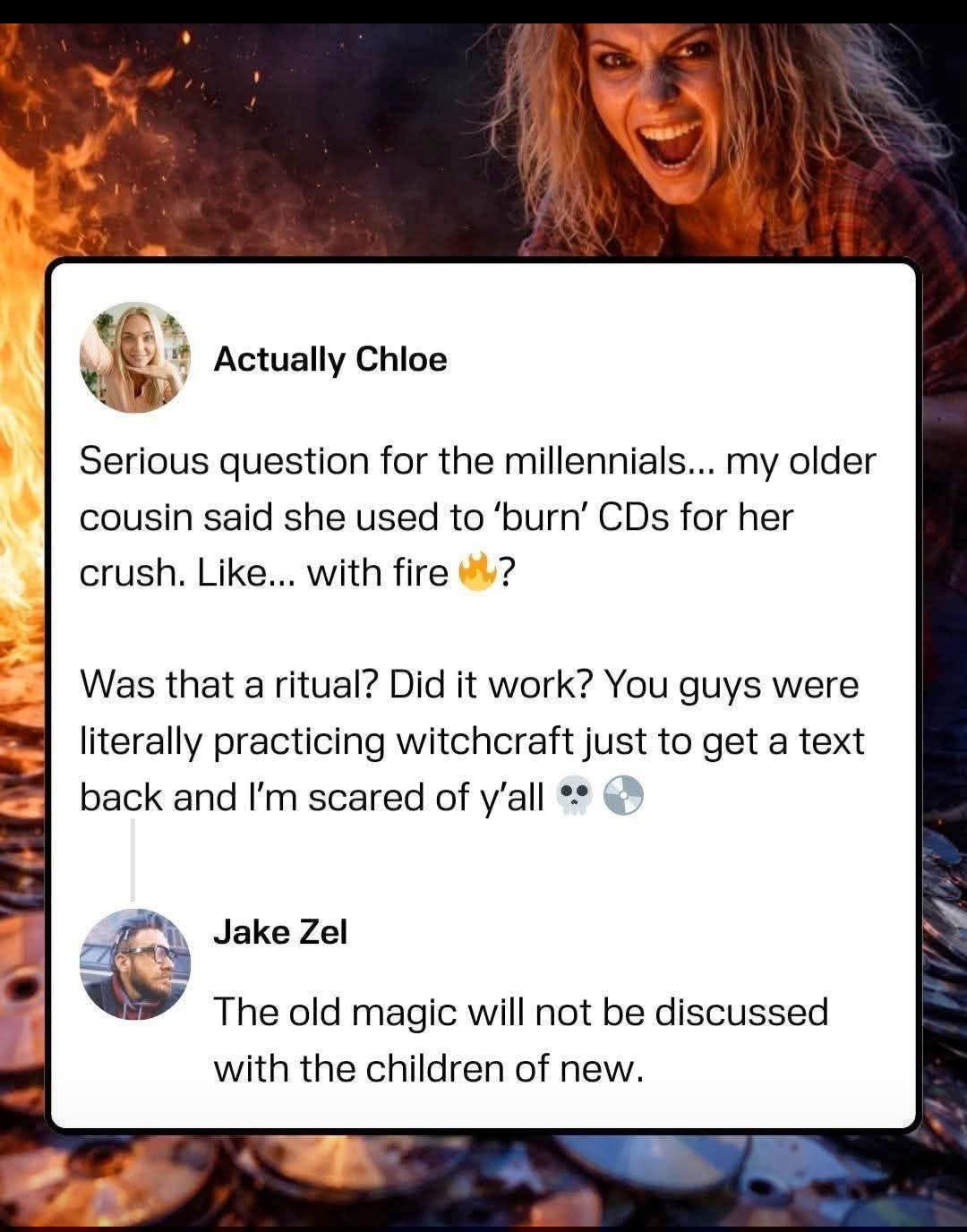This screenshot has width=967, height=1232.
Task: Click the 'children of new' reply line
Action: click(428, 1068)
